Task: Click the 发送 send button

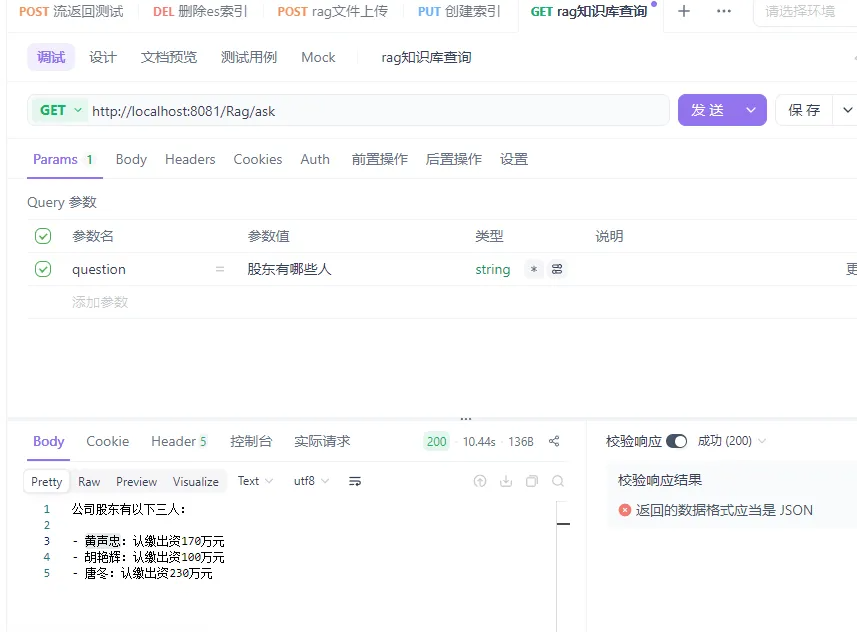Action: point(708,110)
